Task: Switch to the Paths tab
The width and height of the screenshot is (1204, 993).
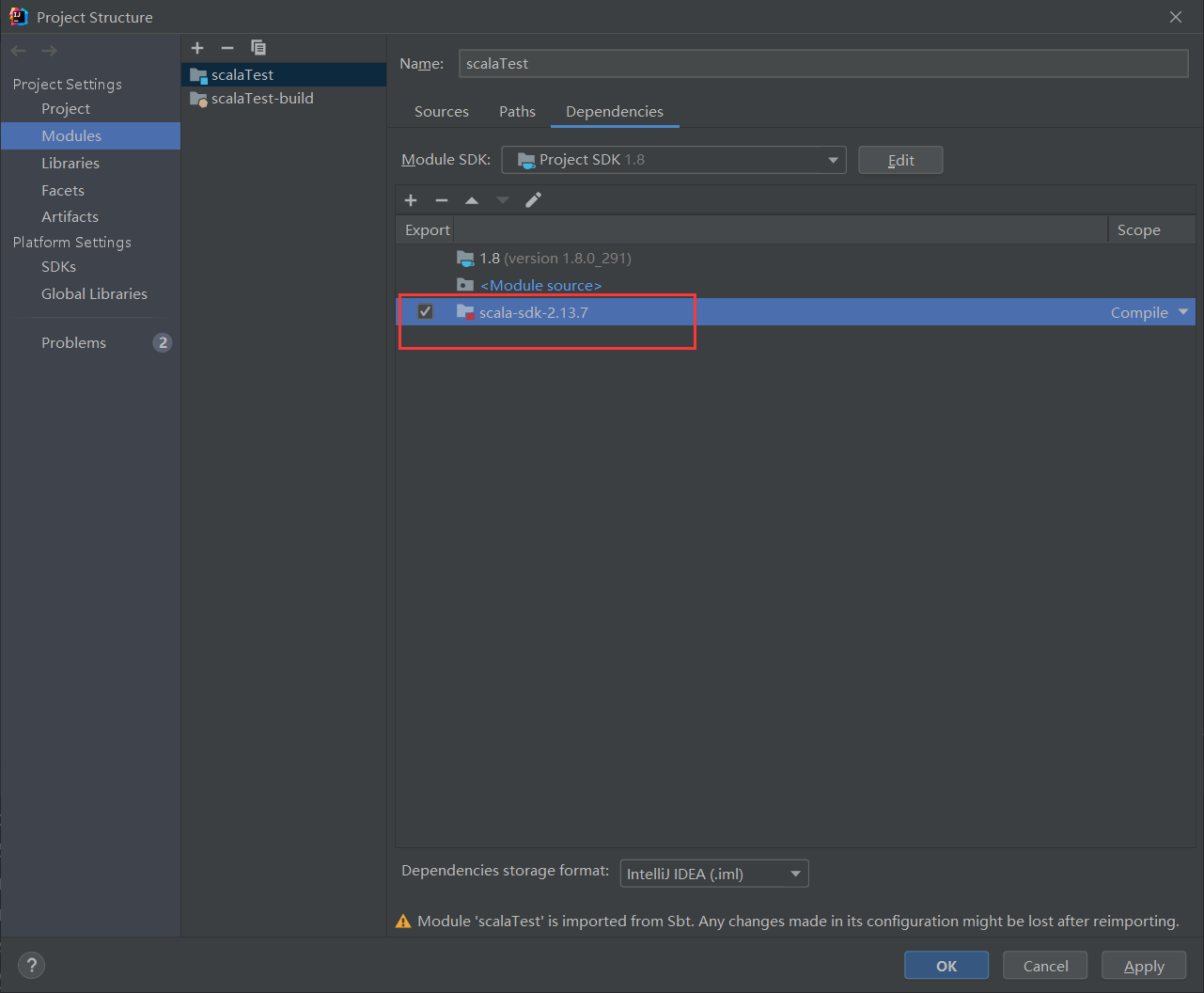Action: coord(517,111)
